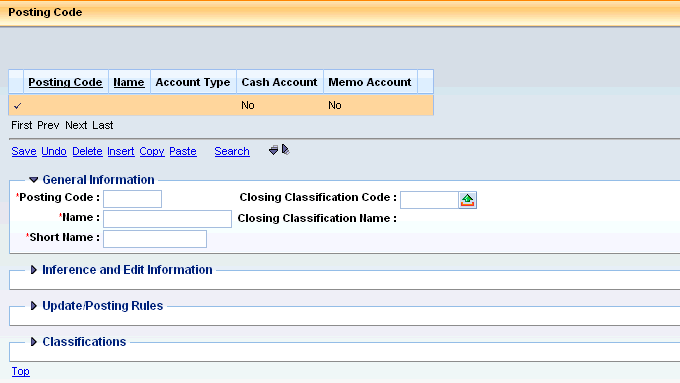This screenshot has width=680, height=383.
Task: Go to First page of records
Action: (x=22, y=125)
